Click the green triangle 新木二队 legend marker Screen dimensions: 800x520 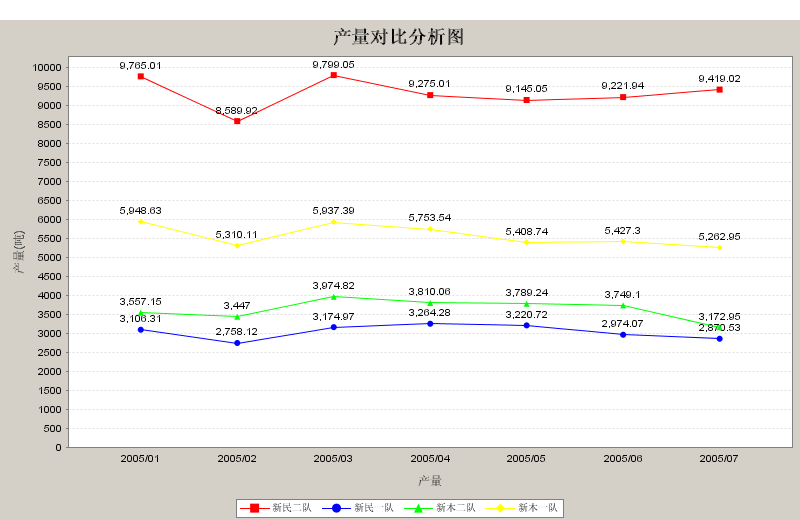(x=418, y=508)
